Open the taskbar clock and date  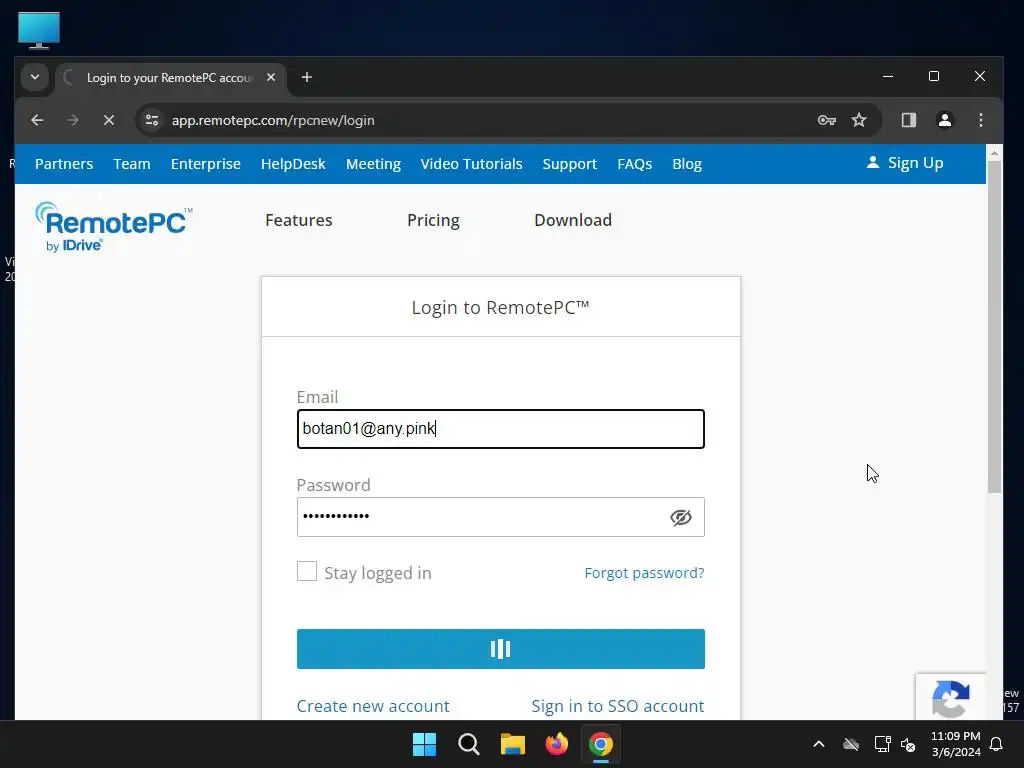pos(955,744)
